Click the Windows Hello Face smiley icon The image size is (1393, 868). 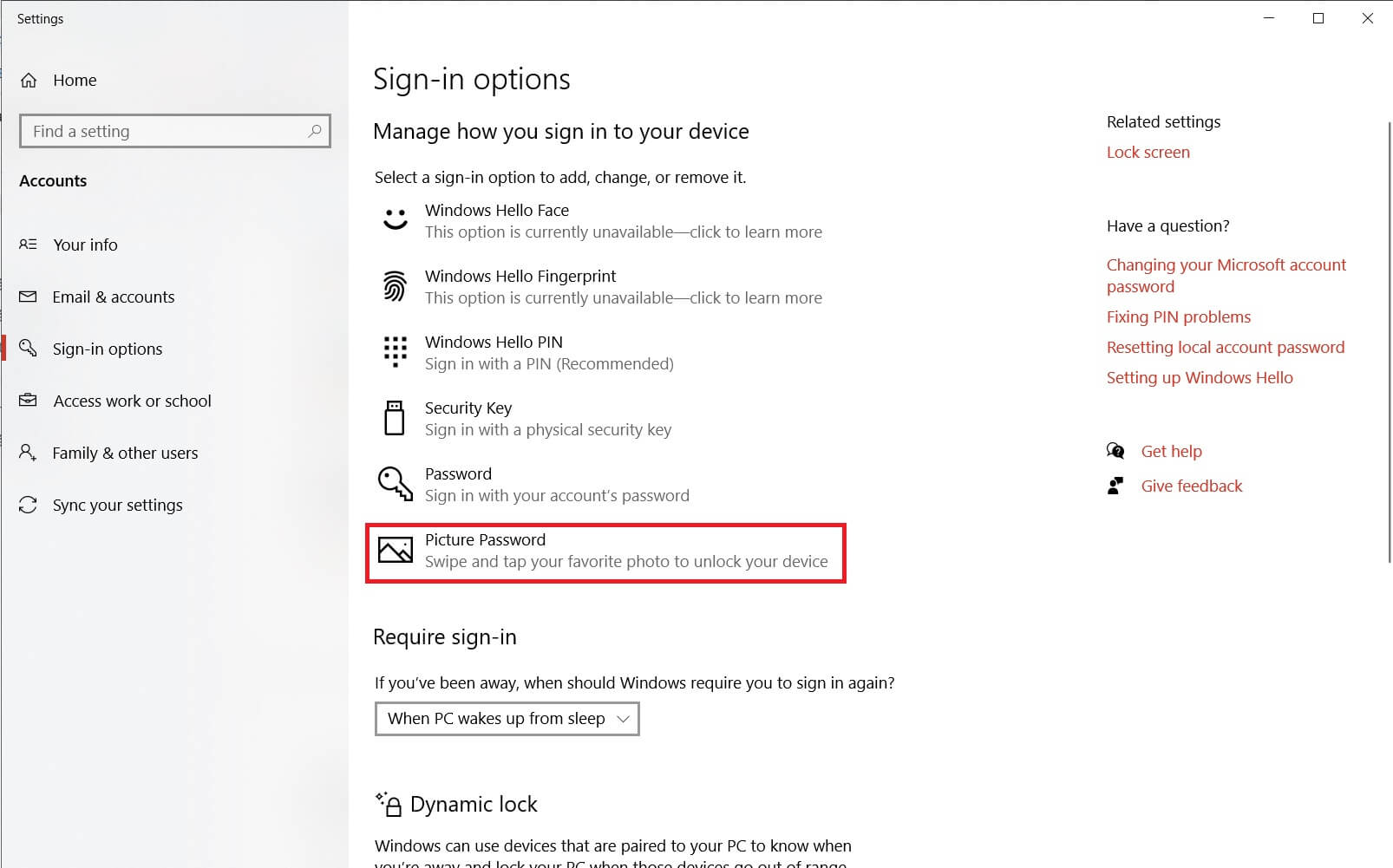click(396, 219)
